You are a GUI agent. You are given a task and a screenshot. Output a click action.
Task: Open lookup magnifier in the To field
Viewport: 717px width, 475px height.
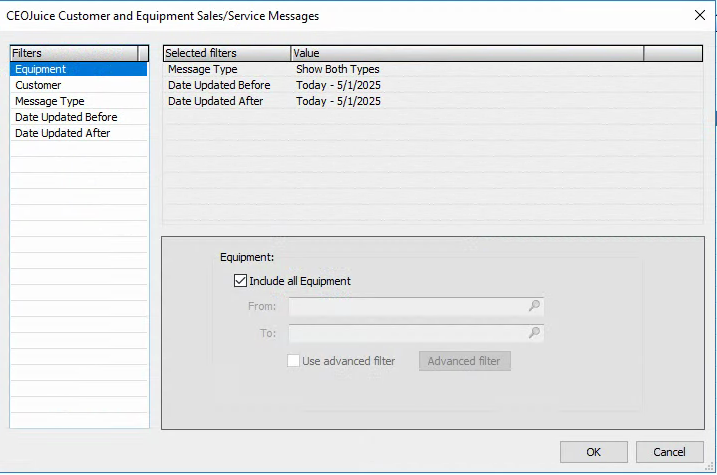tap(534, 333)
